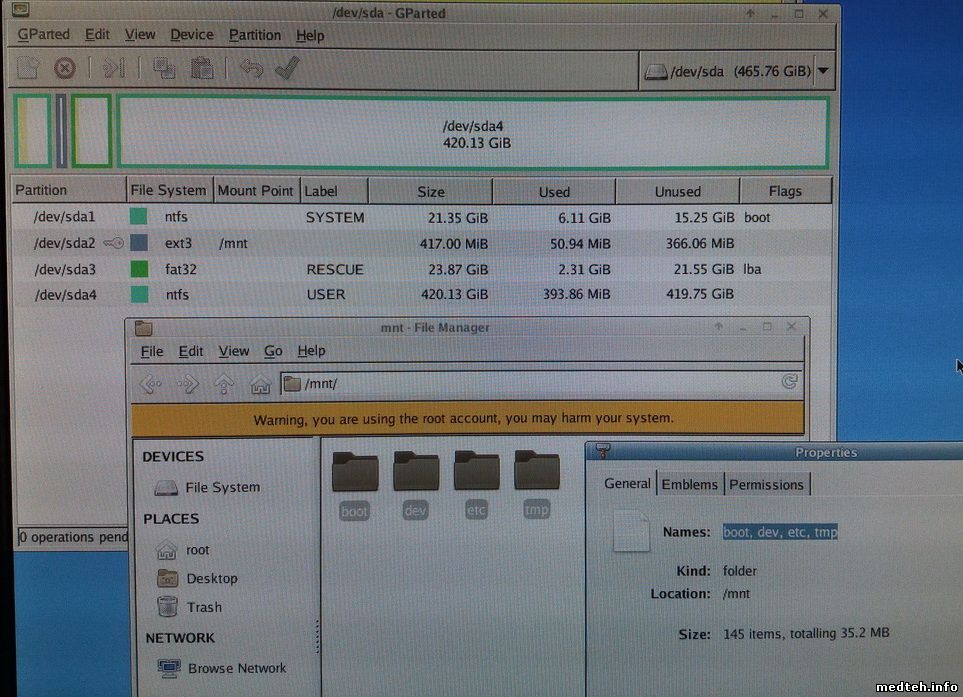Click the Resize/Move partition toolbar icon
This screenshot has width=963, height=697.
[x=114, y=68]
